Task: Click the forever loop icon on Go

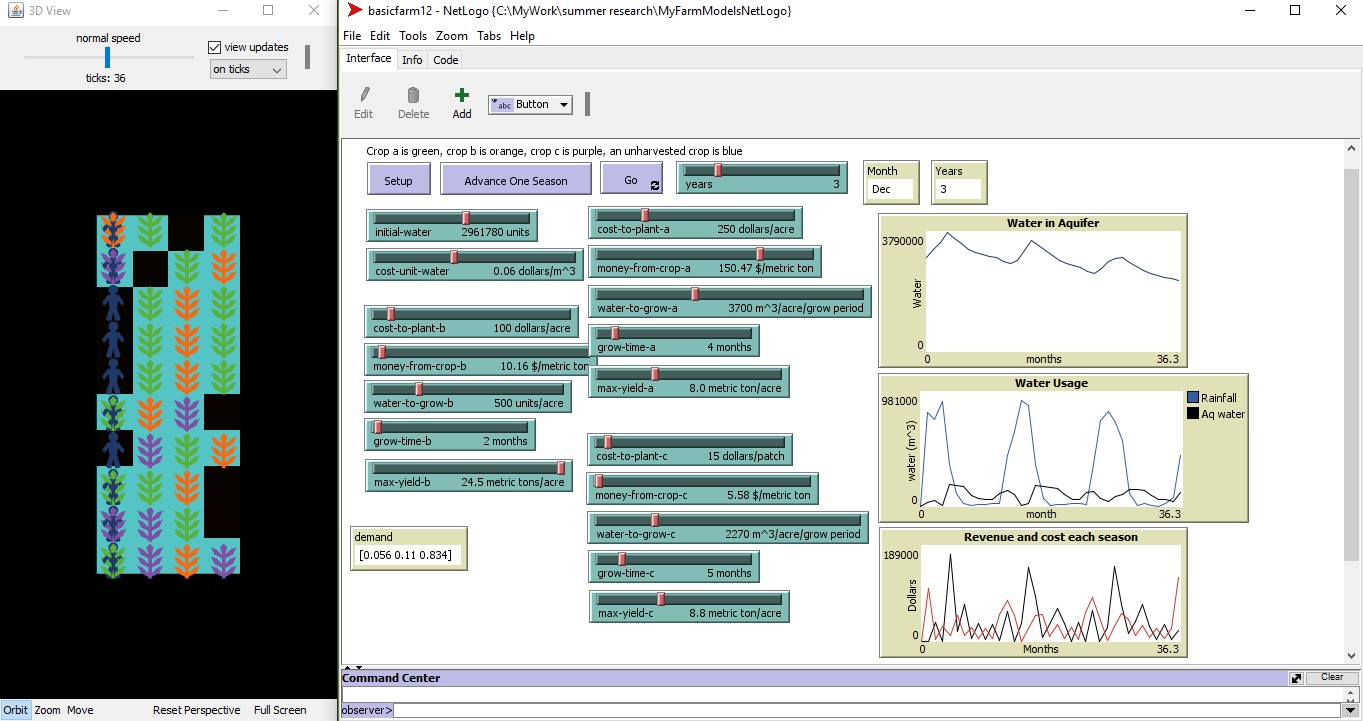Action: [x=655, y=186]
